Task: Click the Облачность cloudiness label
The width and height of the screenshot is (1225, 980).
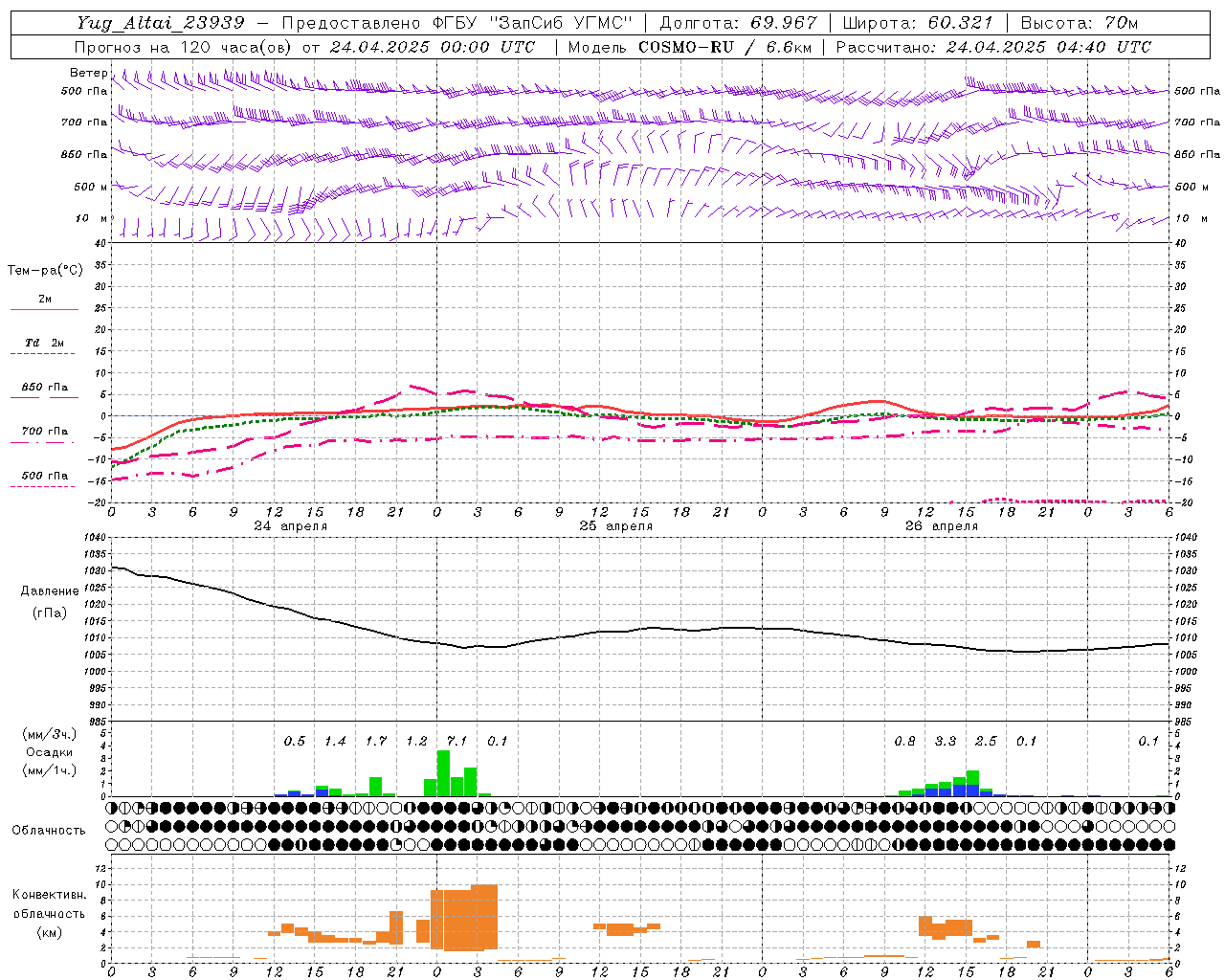Action: [x=49, y=830]
